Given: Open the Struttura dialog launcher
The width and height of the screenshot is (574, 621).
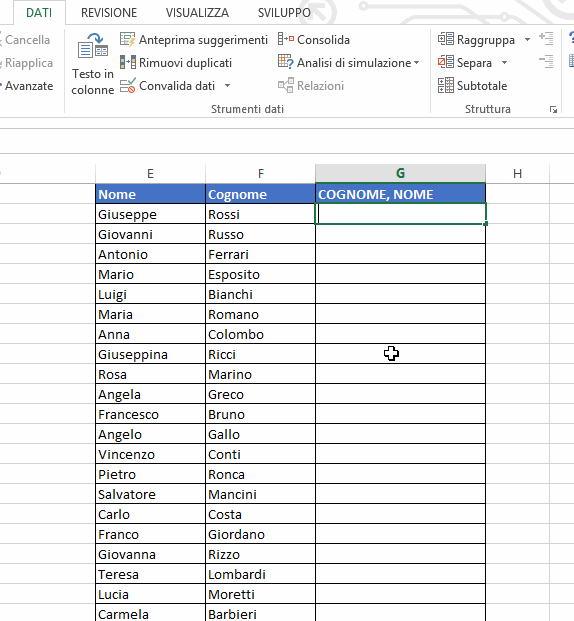Looking at the screenshot, I should click(553, 110).
